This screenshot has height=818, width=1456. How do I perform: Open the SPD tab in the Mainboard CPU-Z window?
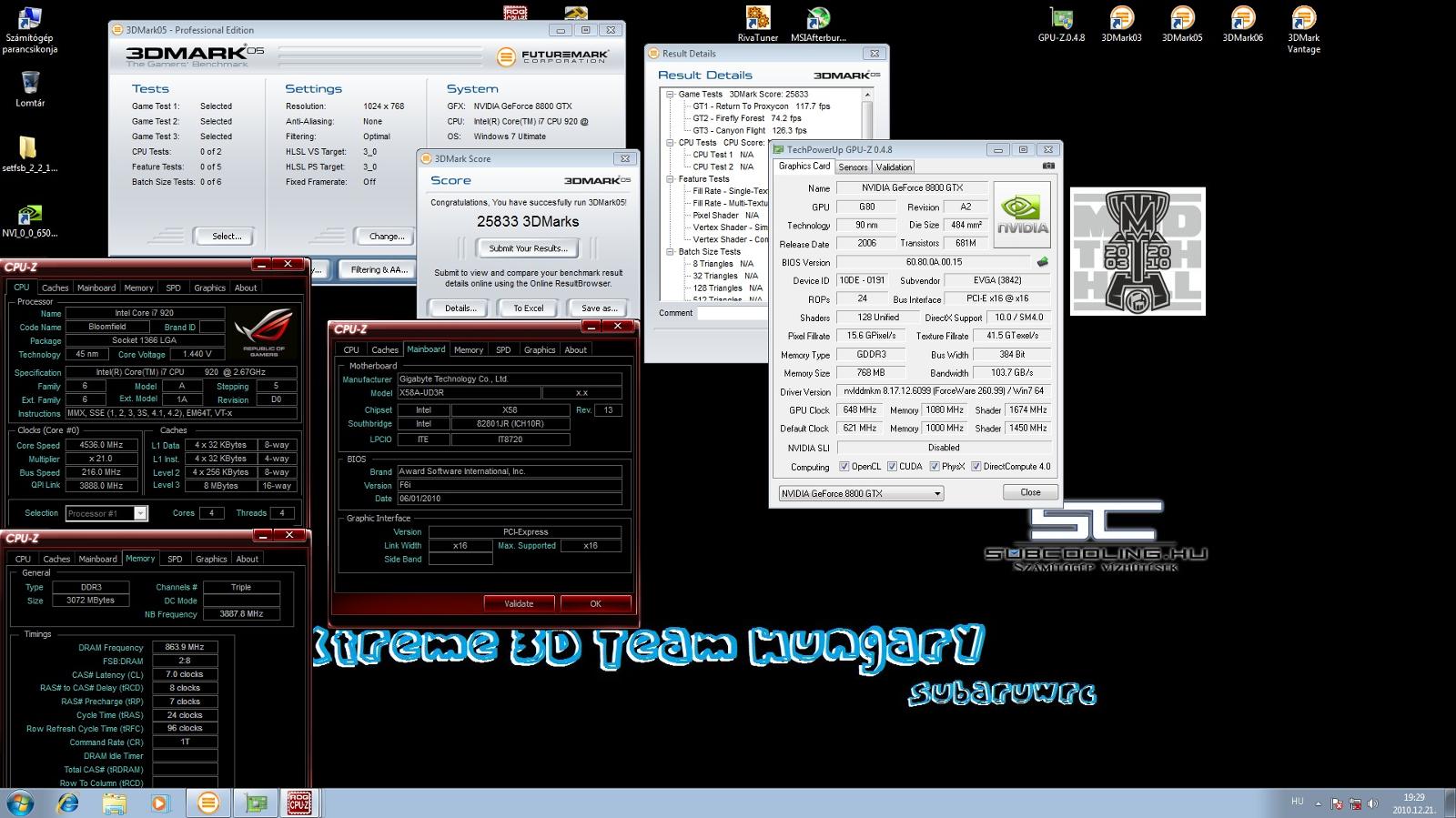click(x=503, y=349)
